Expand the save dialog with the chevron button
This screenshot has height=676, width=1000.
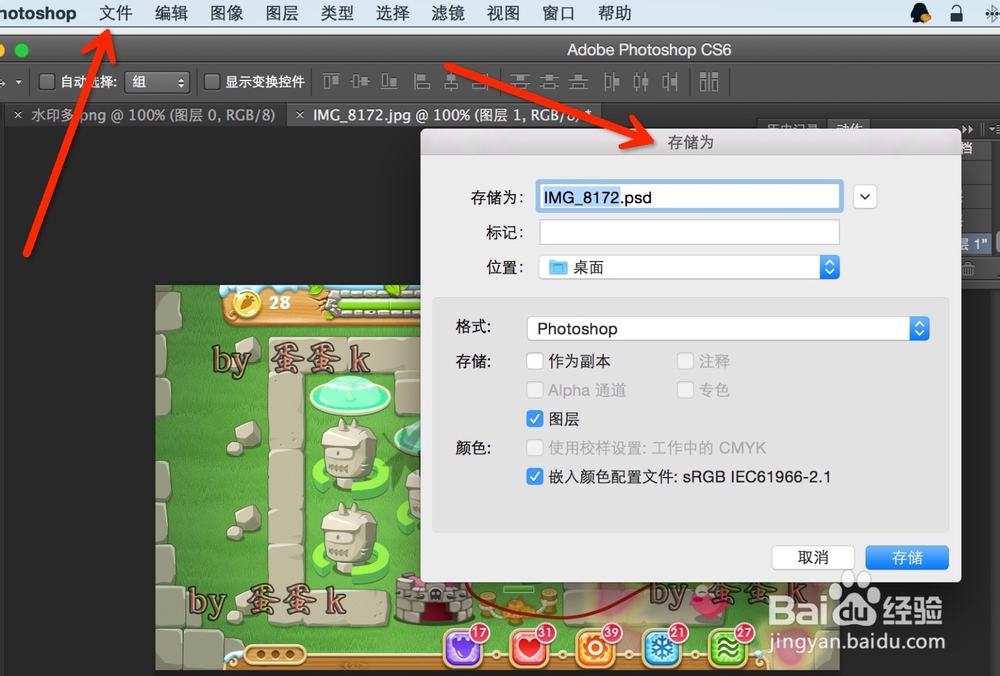tap(865, 196)
